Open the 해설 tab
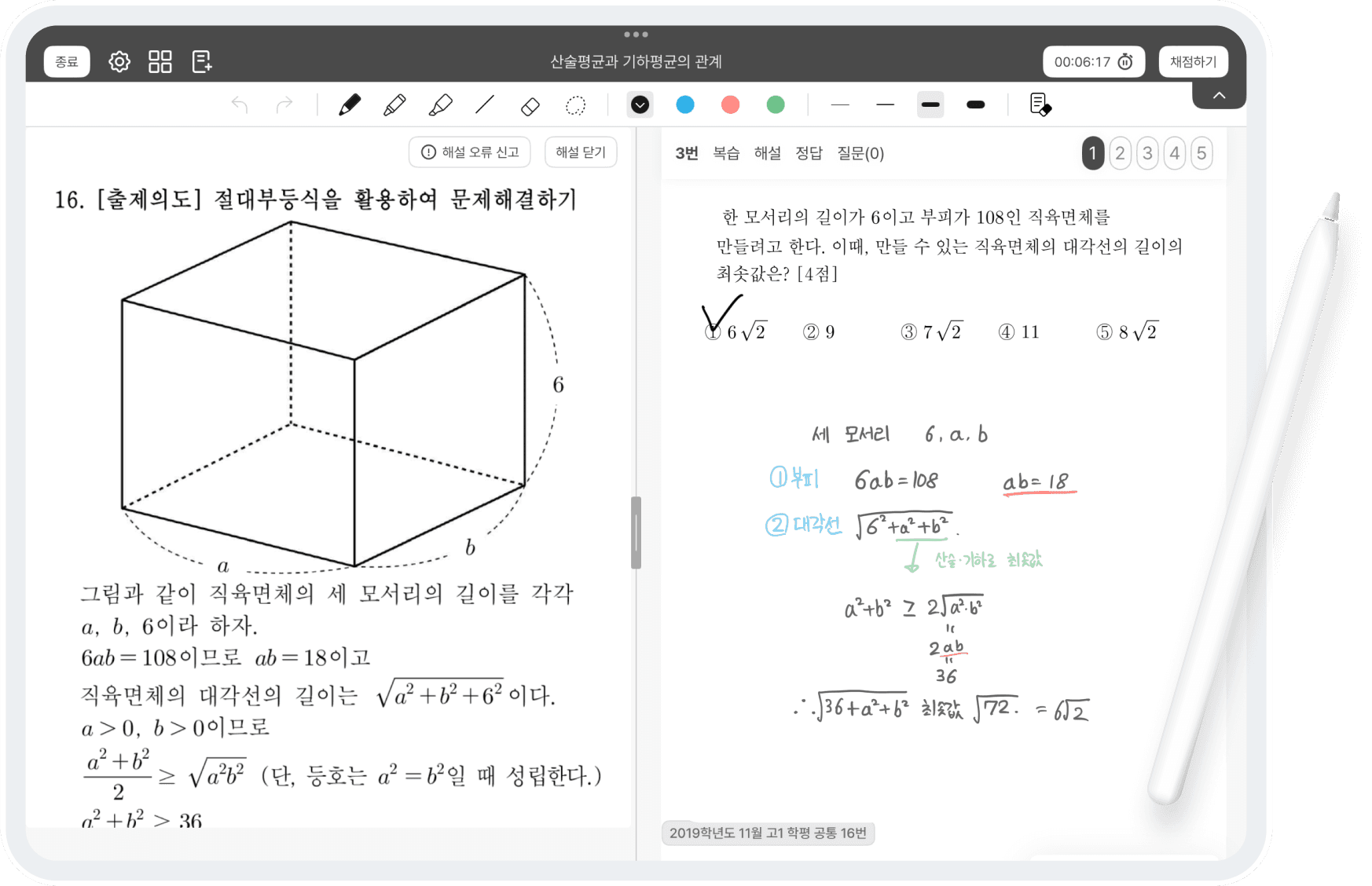The width and height of the screenshot is (1372, 886). pyautogui.click(x=767, y=153)
